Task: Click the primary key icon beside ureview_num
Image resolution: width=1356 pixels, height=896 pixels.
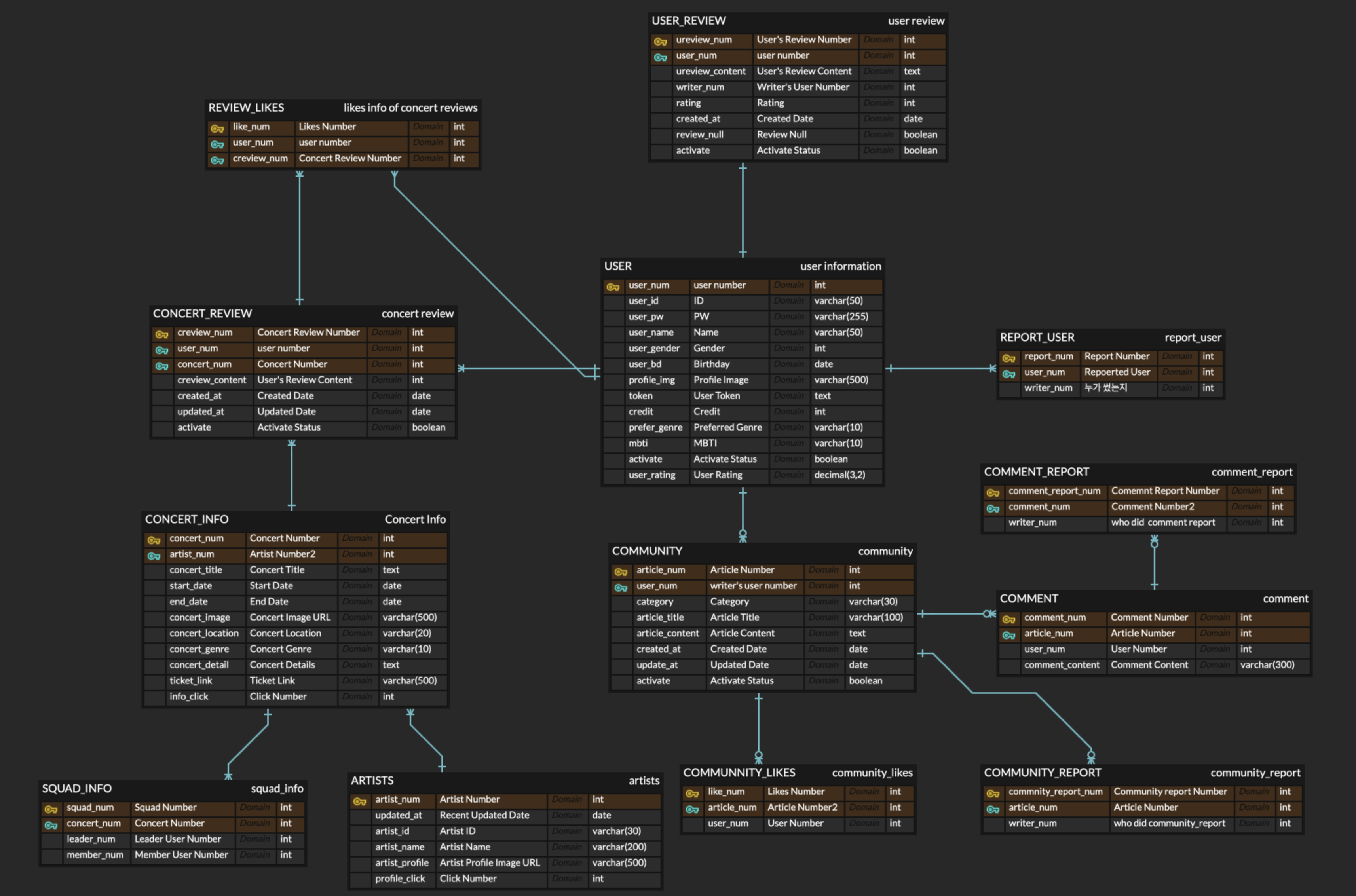Action: coord(661,41)
